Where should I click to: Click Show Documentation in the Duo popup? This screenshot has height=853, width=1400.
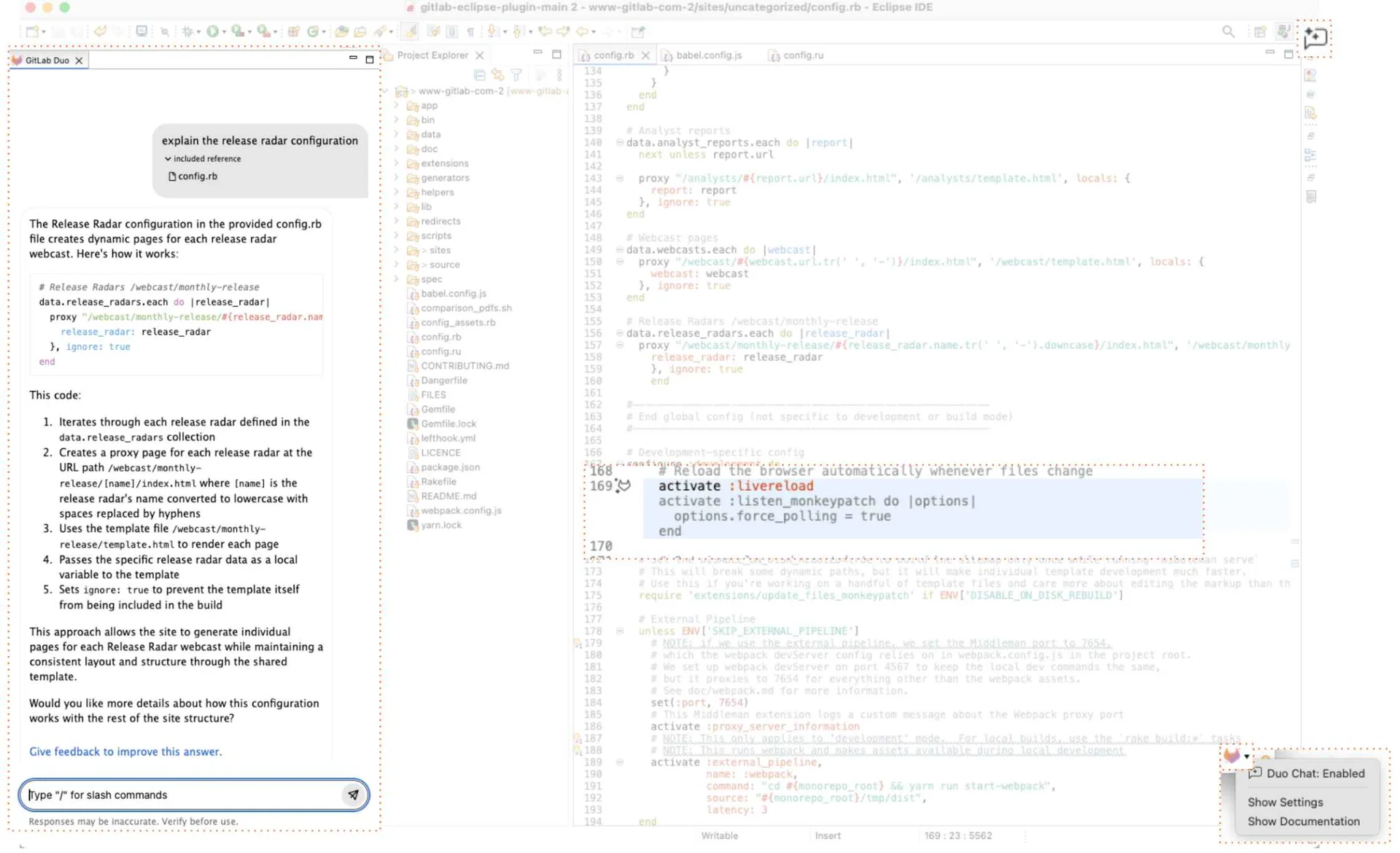1303,821
